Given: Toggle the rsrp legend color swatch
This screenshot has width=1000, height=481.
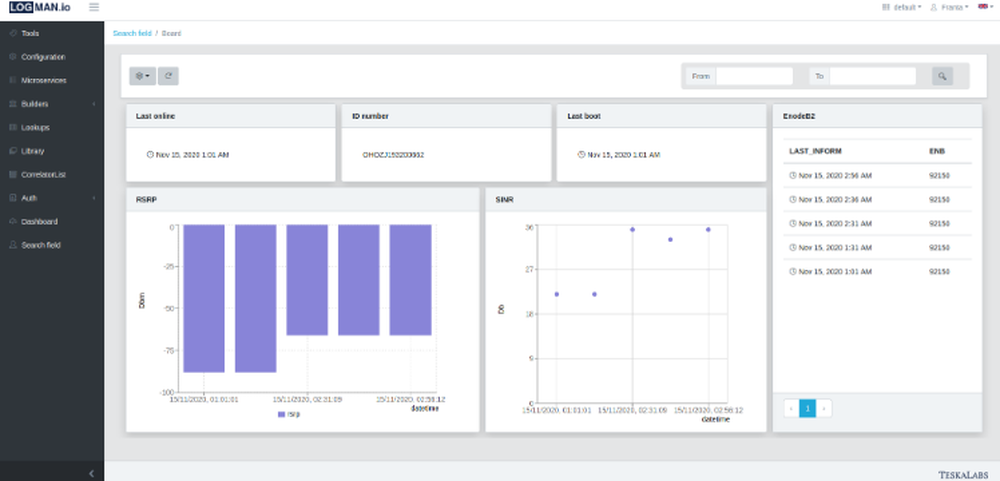Looking at the screenshot, I should (x=281, y=415).
